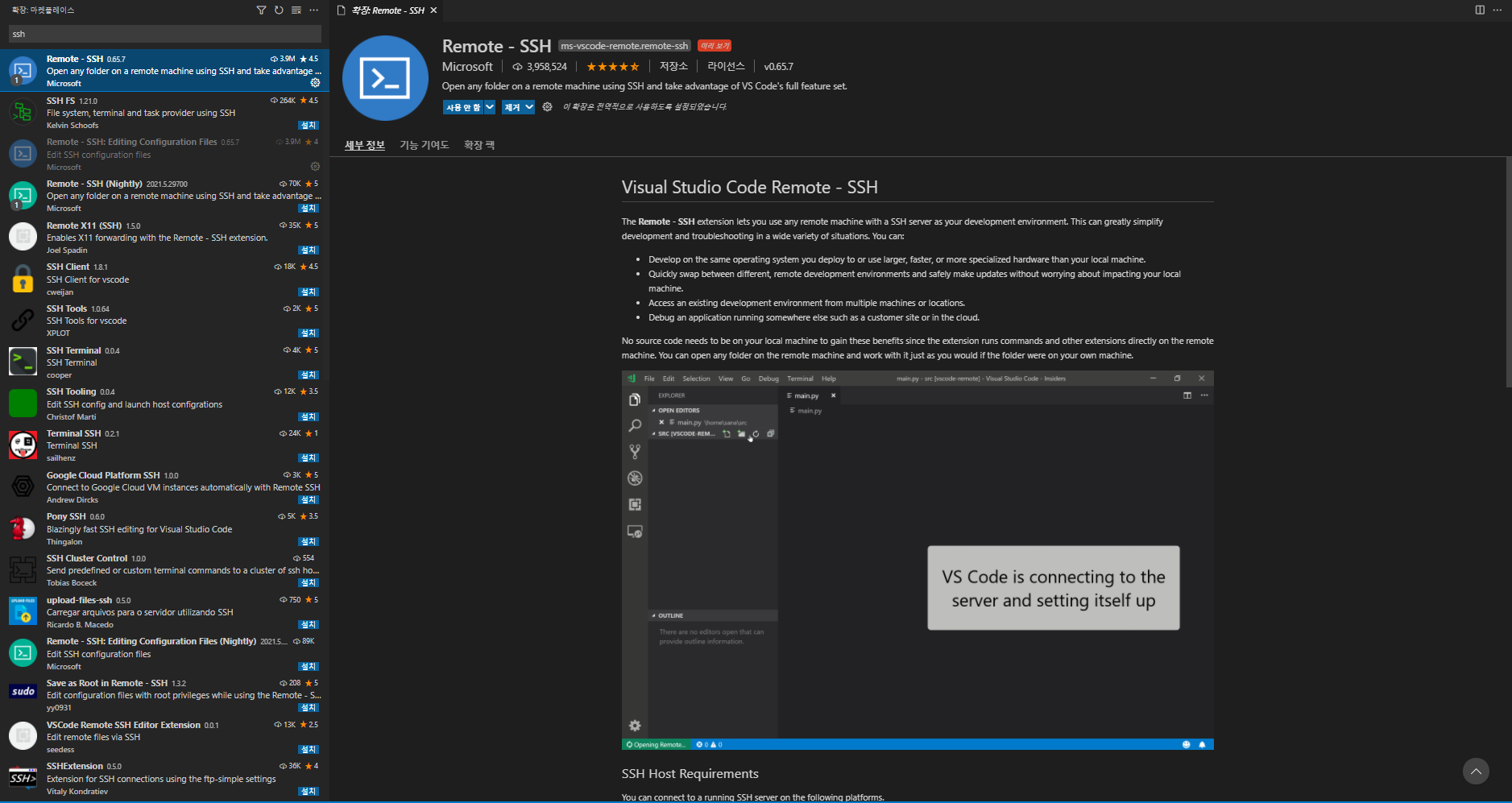Install Pony SSH extension

309,542
